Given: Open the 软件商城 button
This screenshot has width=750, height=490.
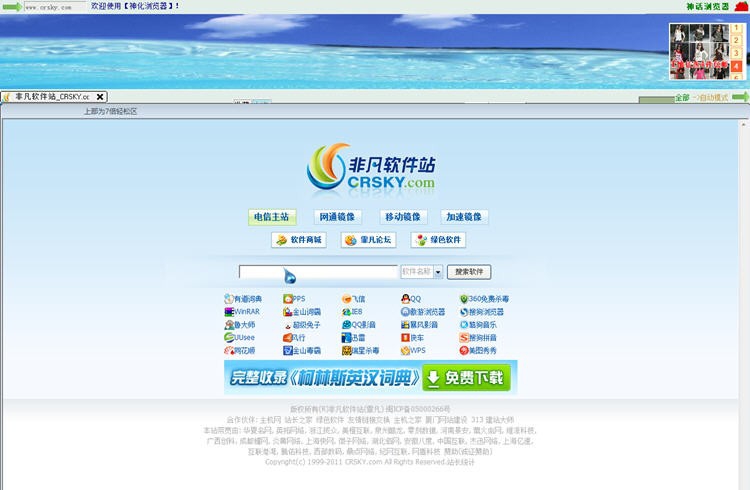Looking at the screenshot, I should (299, 240).
